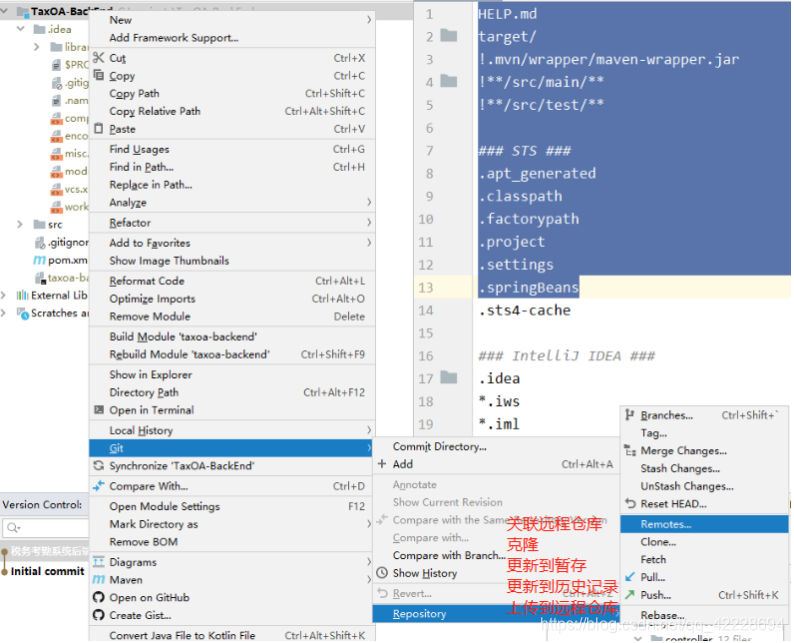794x643 pixels.
Task: Click the Copy icon in context menu
Action: coord(99,75)
